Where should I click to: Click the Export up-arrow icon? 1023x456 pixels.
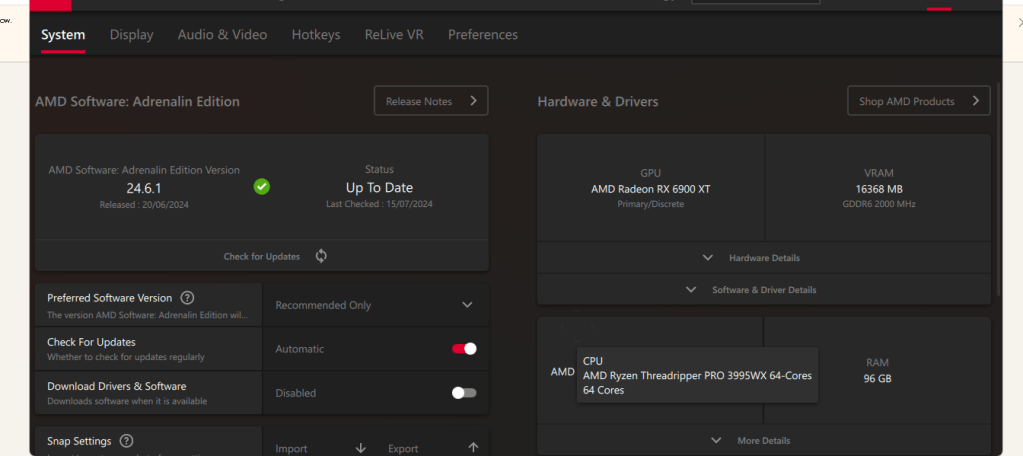point(474,448)
